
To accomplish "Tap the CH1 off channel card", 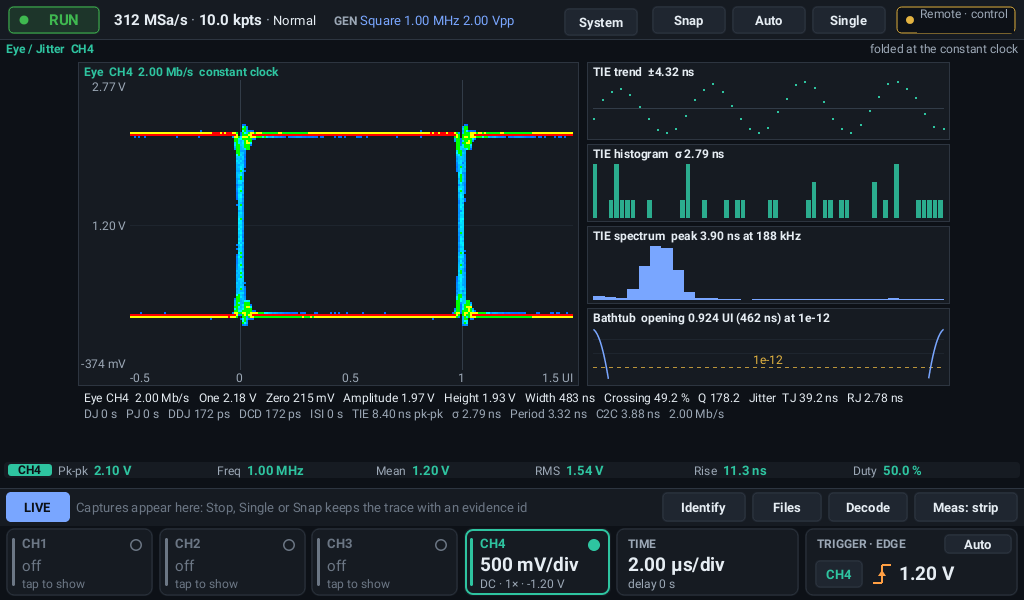I will click(x=80, y=562).
